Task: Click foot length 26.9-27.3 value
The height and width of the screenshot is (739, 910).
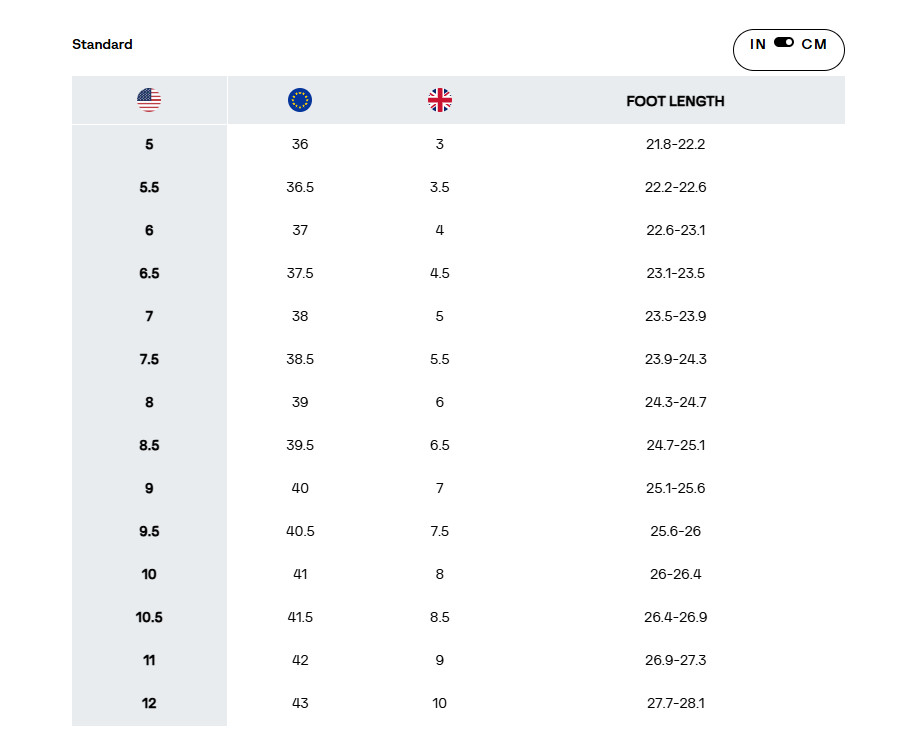Action: (675, 660)
